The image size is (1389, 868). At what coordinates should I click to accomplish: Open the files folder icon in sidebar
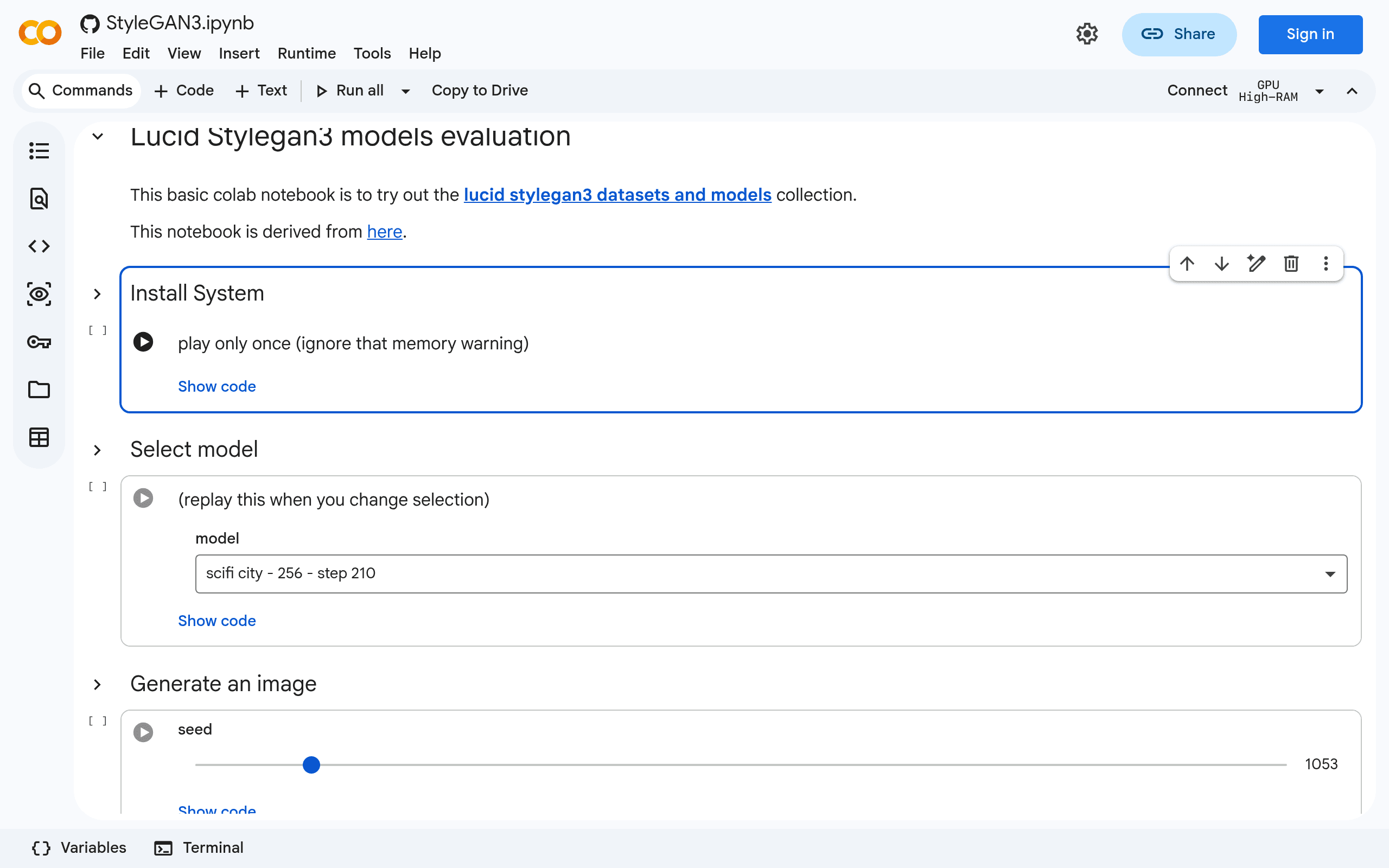[39, 390]
